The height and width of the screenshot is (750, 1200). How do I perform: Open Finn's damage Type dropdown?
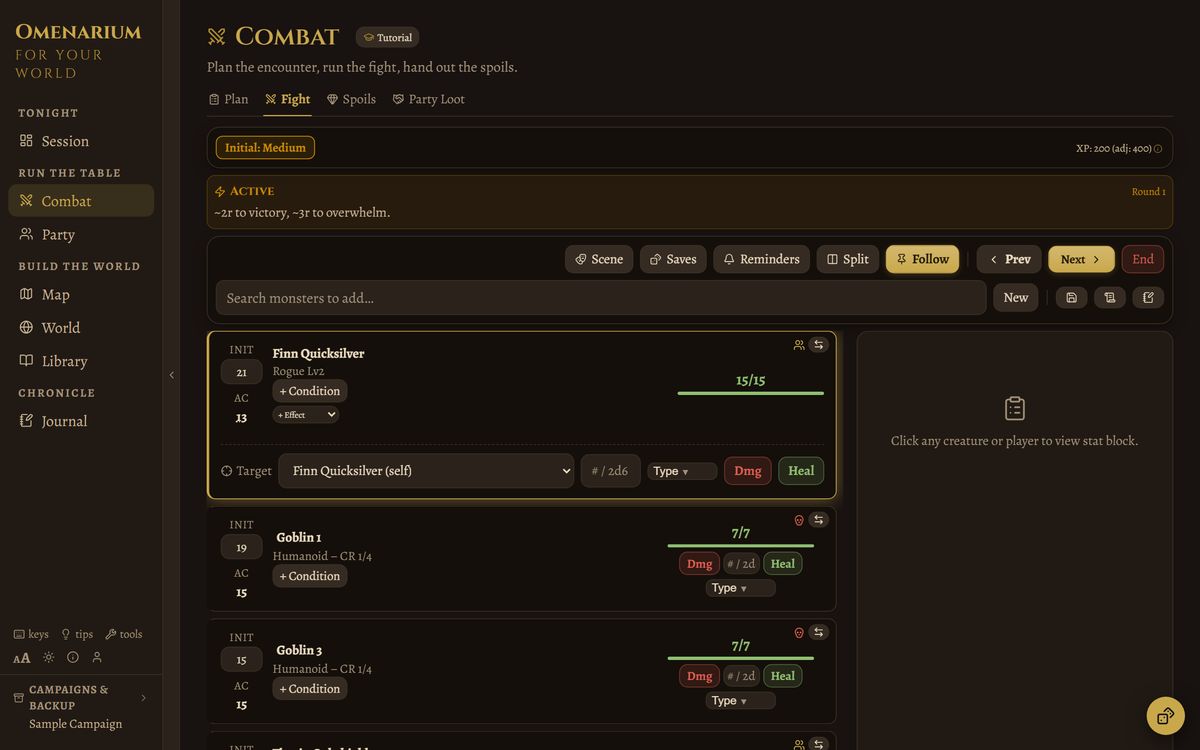(x=682, y=471)
